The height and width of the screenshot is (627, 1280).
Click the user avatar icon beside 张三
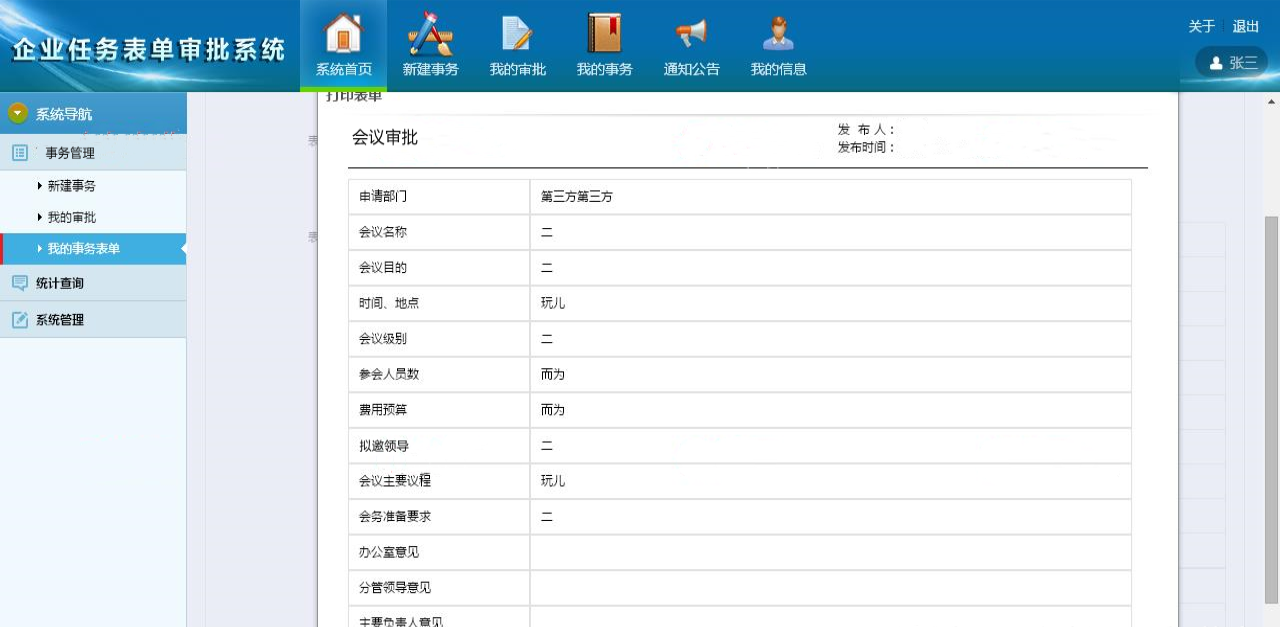1216,63
